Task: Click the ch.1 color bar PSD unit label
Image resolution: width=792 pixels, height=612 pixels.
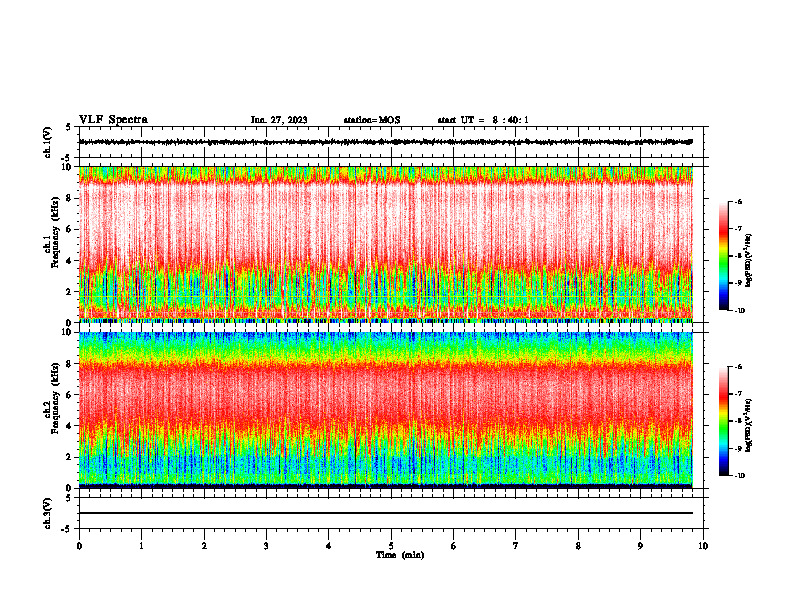Action: (749, 261)
